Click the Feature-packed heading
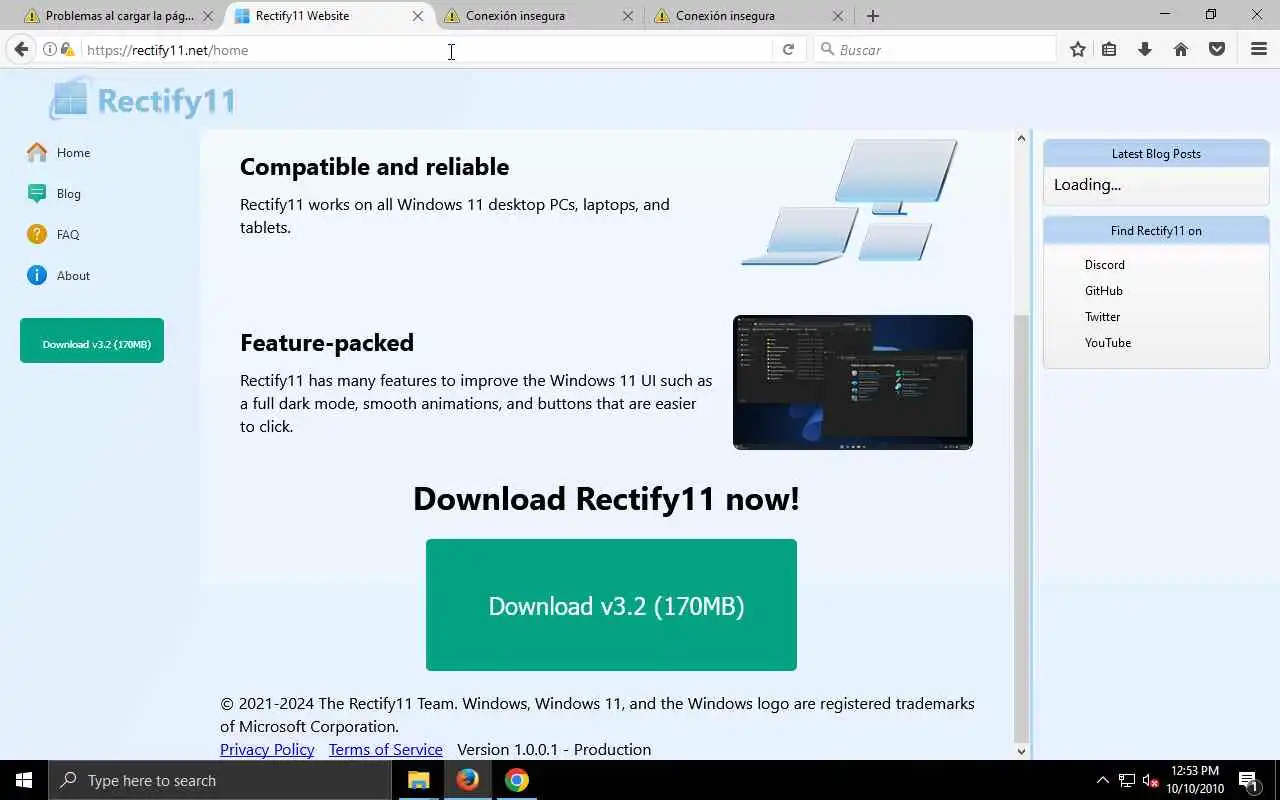The width and height of the screenshot is (1280, 800). (x=327, y=342)
